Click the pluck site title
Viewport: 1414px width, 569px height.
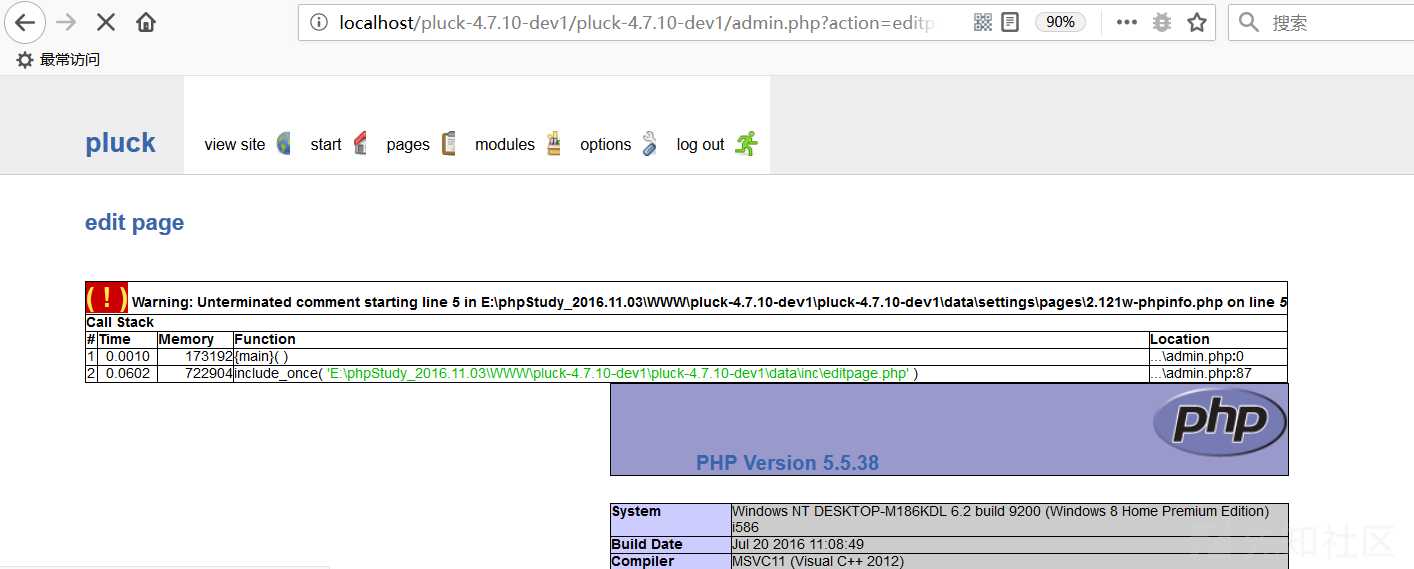[x=120, y=143]
